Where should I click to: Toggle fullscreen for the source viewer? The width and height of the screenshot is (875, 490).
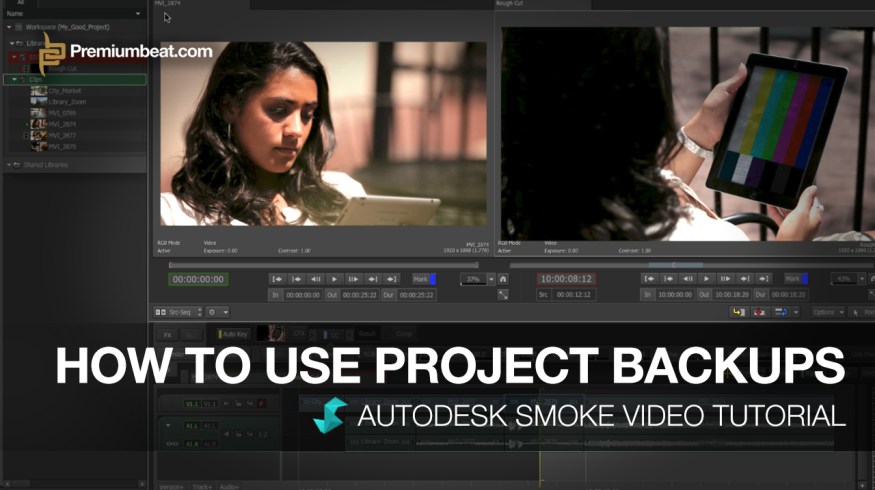503,295
